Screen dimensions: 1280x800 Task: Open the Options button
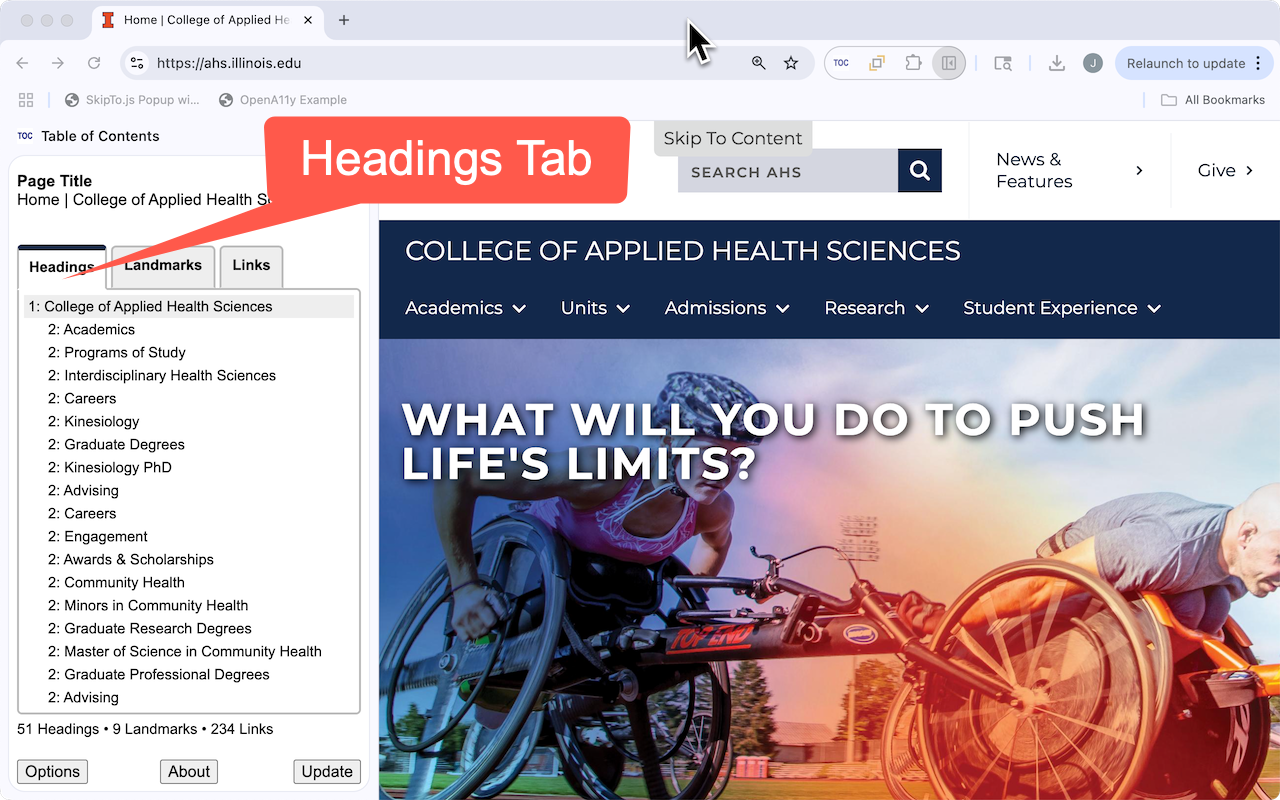tap(52, 772)
